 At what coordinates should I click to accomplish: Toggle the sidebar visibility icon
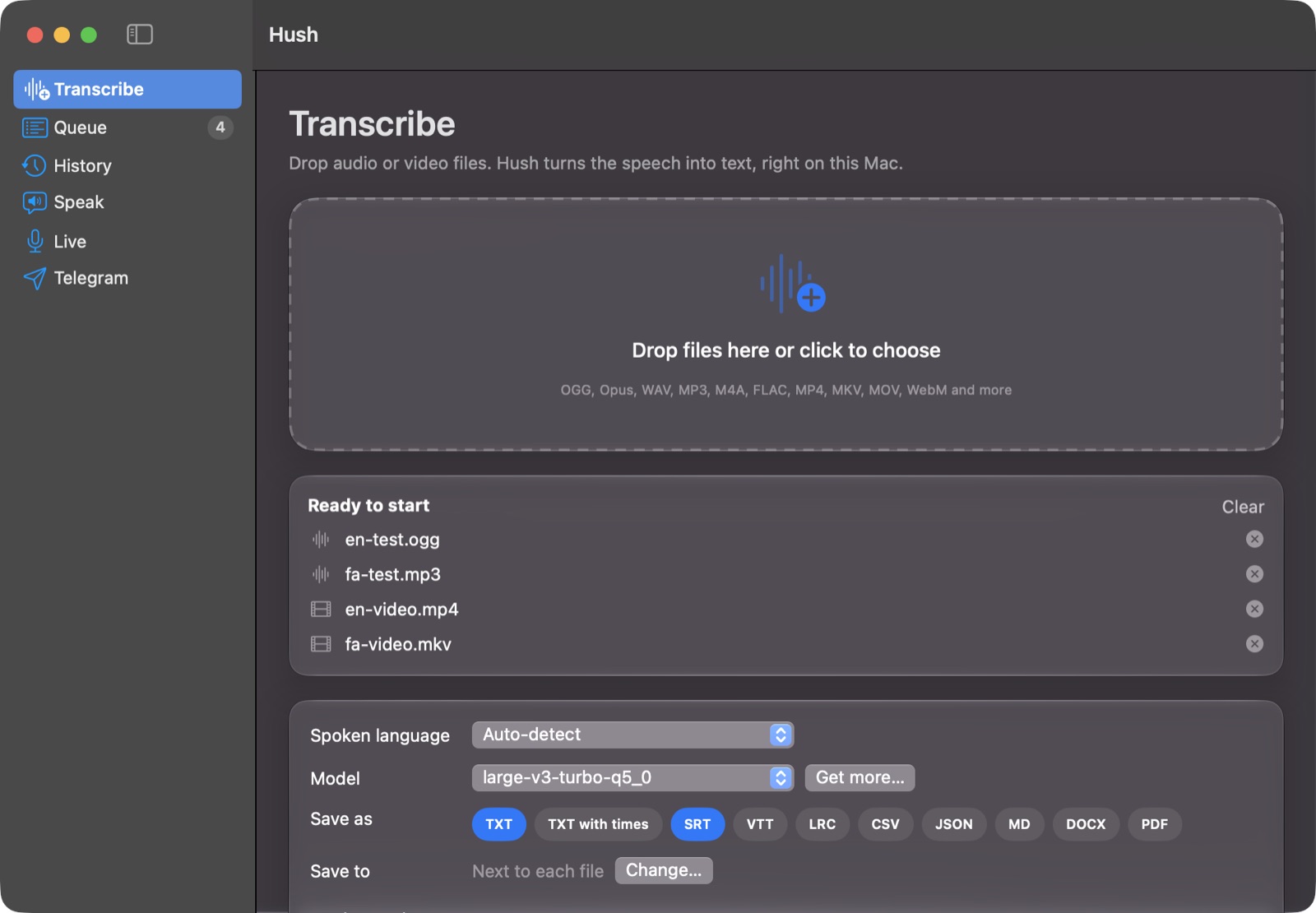tap(140, 35)
